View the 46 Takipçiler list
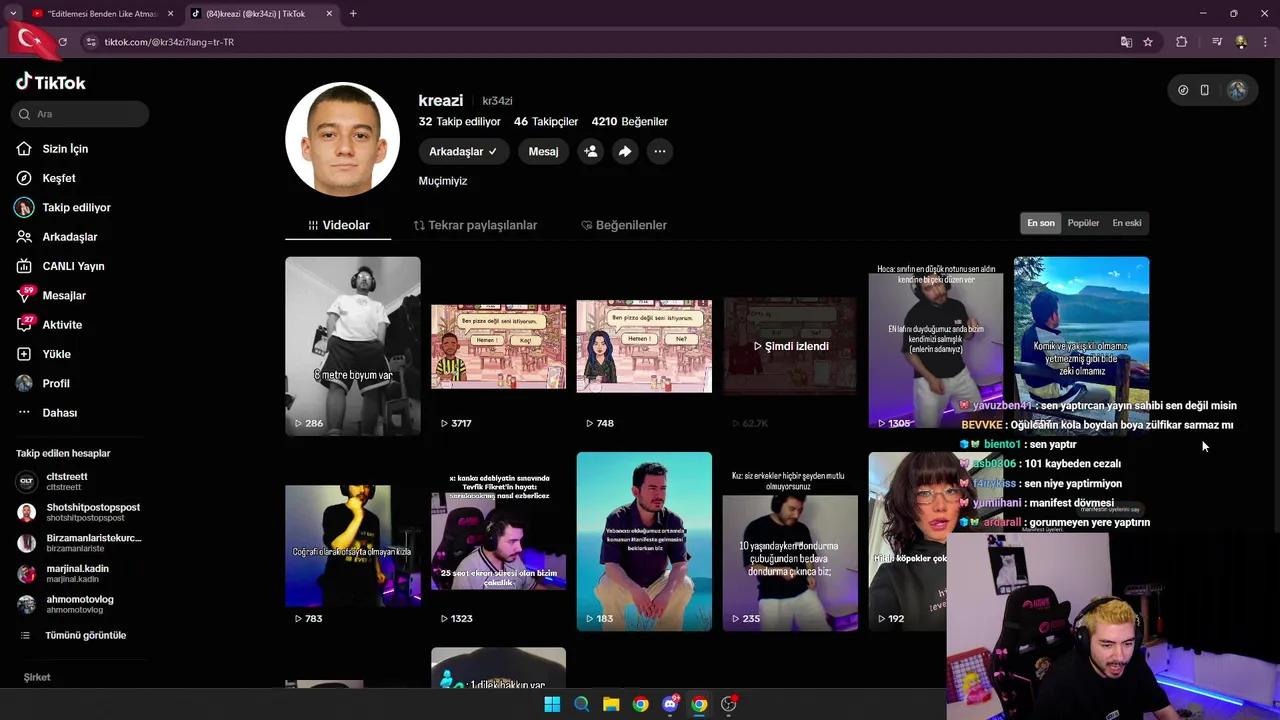 pyautogui.click(x=546, y=121)
